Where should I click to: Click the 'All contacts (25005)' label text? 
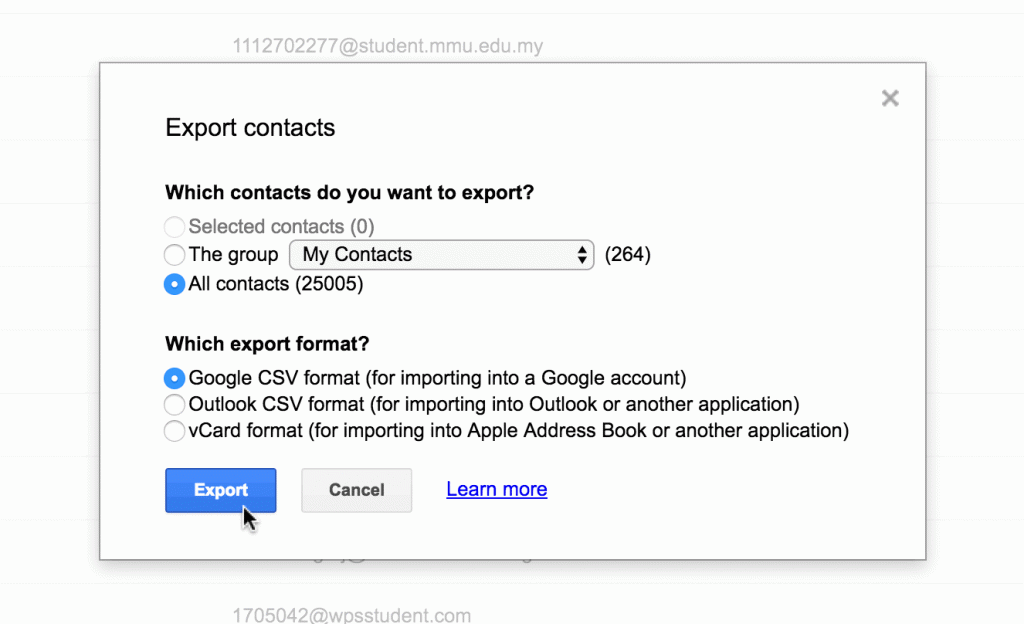pos(276,284)
